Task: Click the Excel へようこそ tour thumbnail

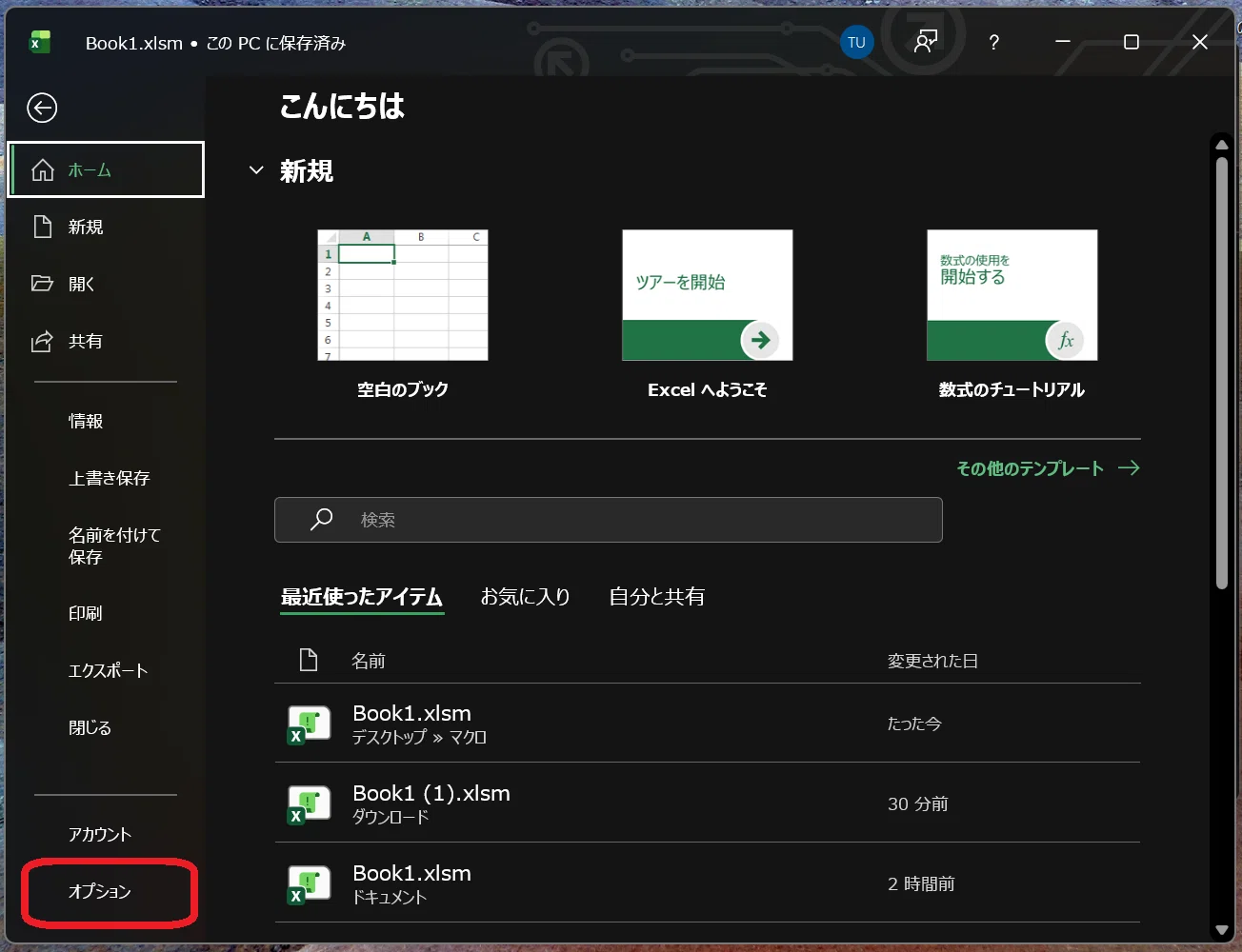Action: coord(708,295)
